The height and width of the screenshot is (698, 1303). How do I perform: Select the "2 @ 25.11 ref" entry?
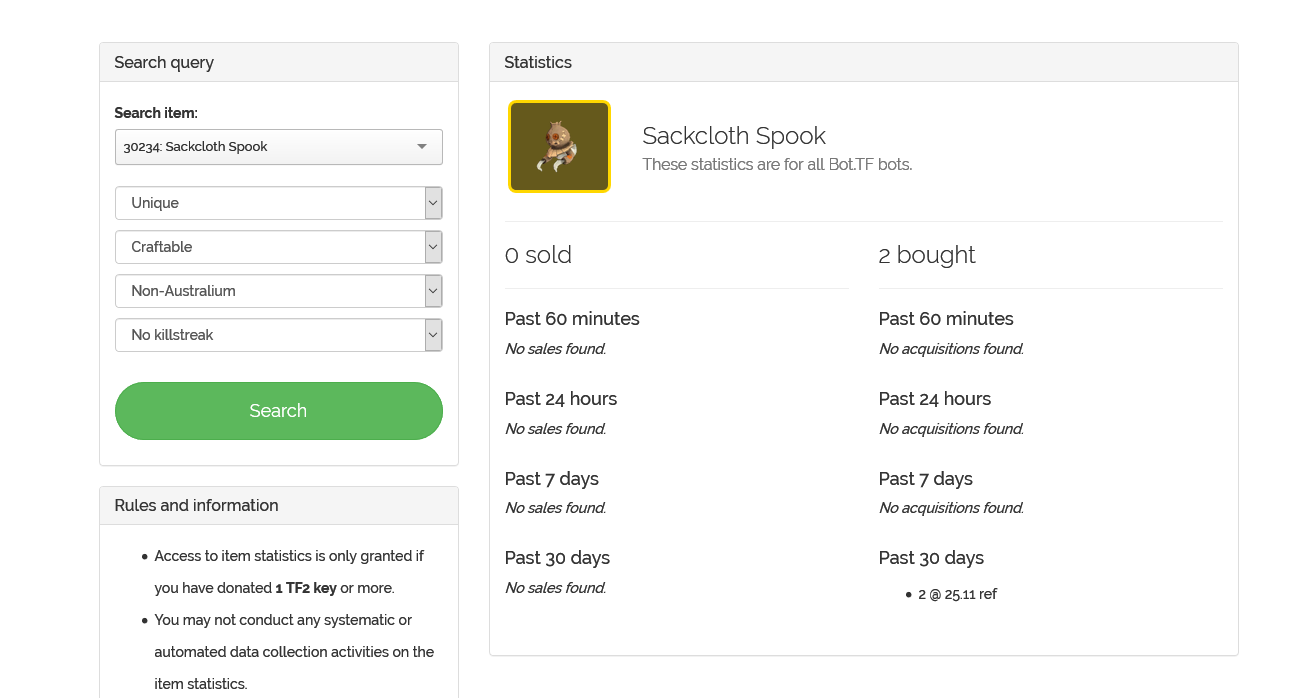957,594
